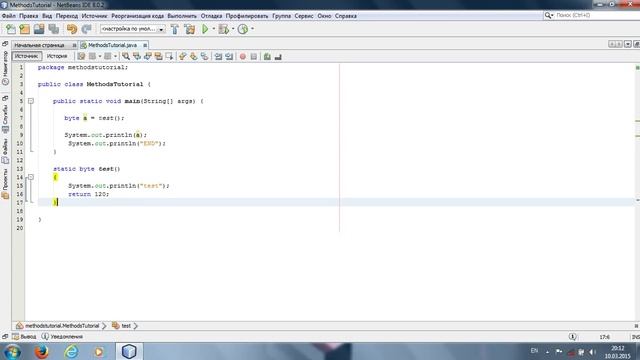Click the Debug Project icon
Viewport: 640px width, 360px height.
point(223,29)
